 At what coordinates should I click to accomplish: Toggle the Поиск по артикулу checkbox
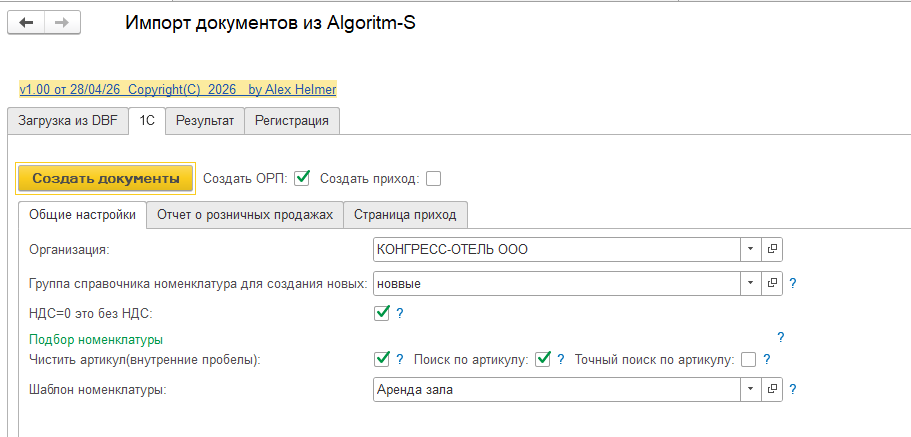point(543,360)
